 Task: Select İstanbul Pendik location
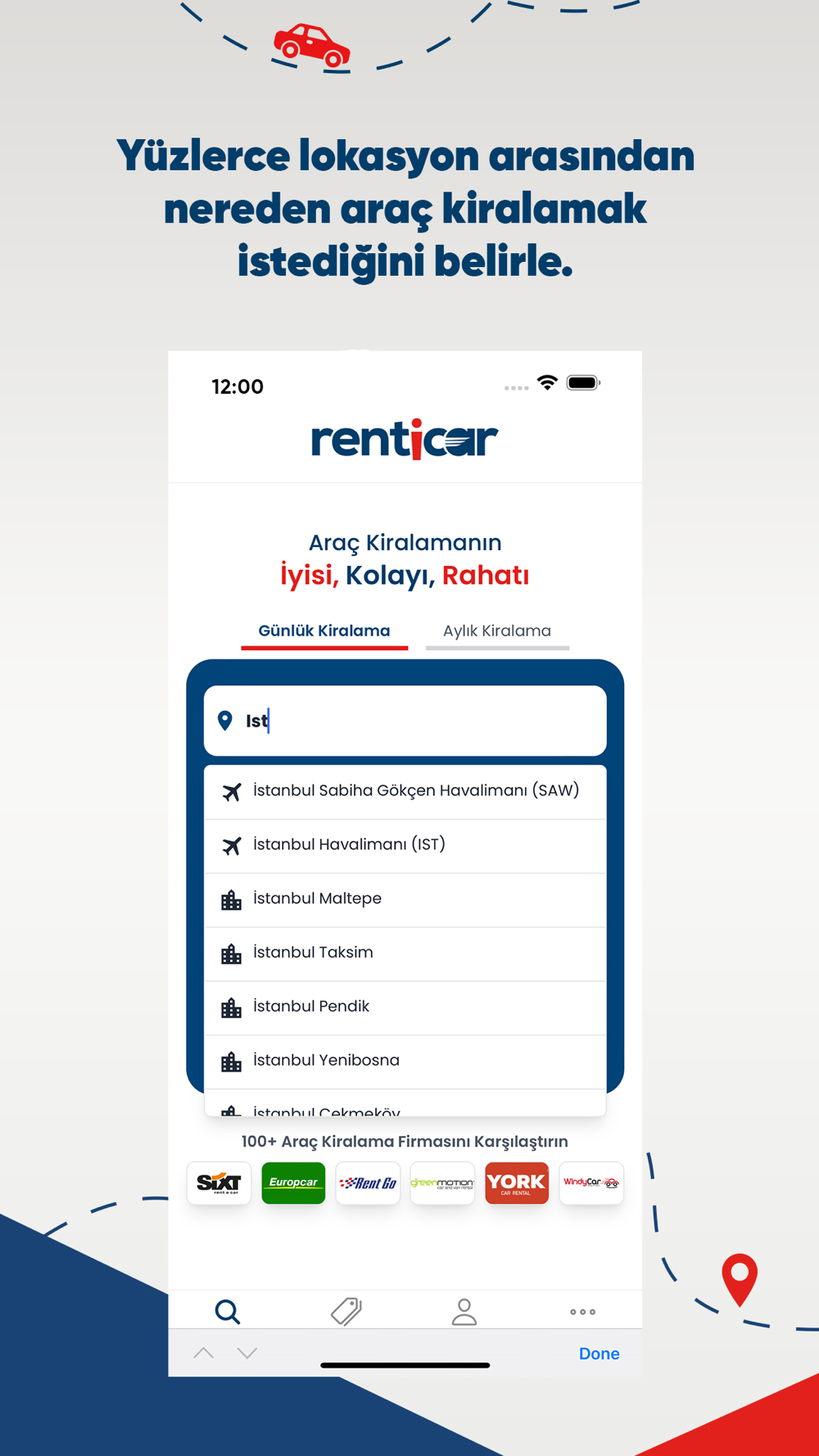(405, 1008)
